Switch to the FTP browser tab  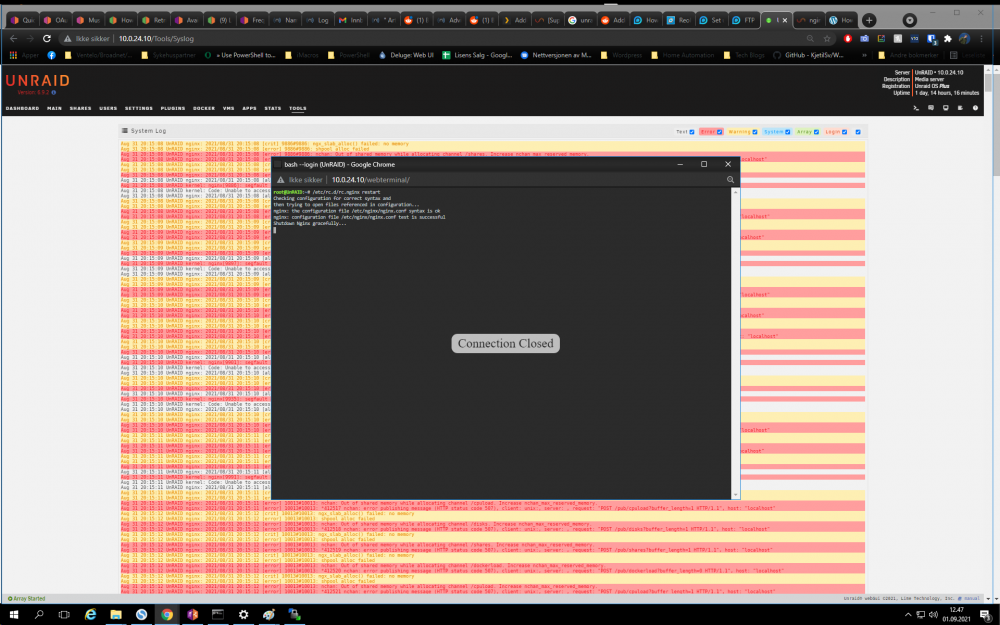coord(743,20)
